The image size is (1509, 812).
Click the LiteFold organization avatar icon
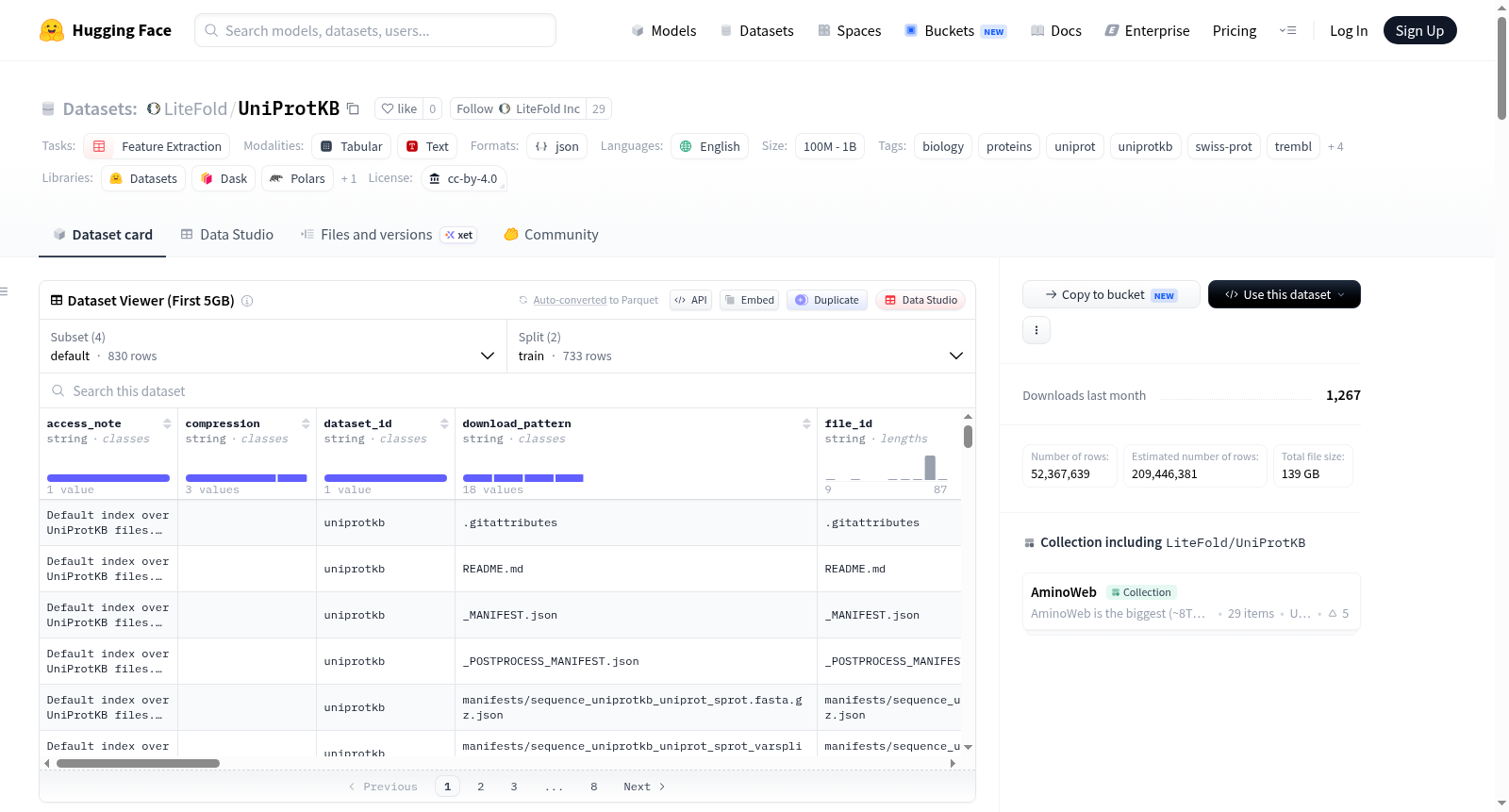pyautogui.click(x=154, y=108)
